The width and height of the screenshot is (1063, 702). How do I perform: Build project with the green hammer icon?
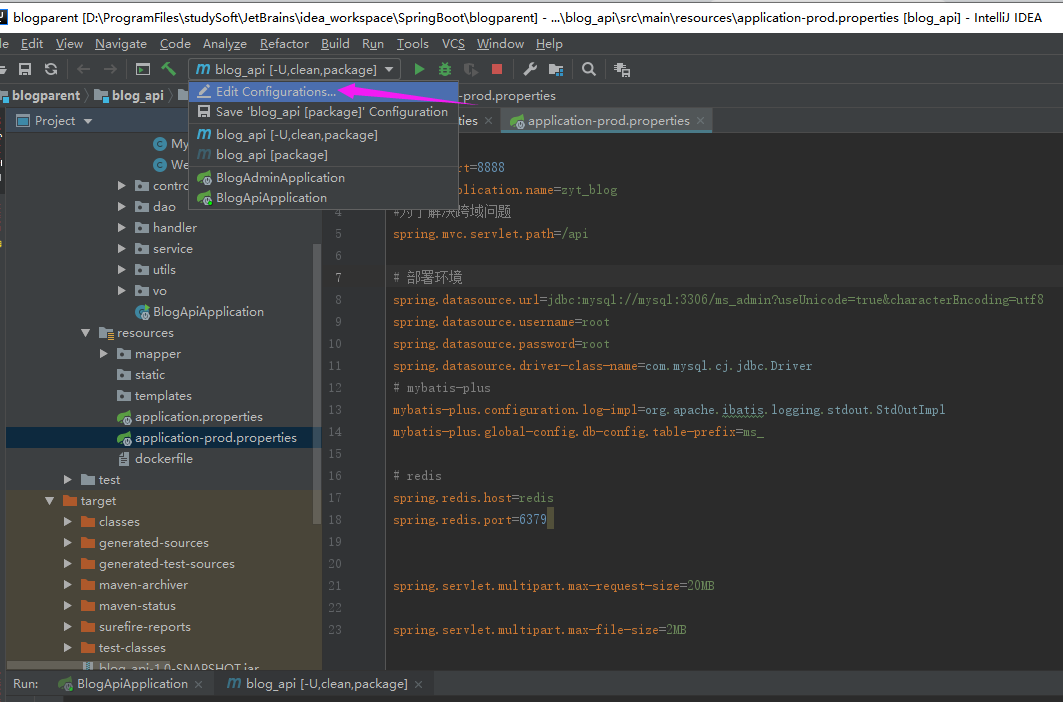(x=168, y=69)
